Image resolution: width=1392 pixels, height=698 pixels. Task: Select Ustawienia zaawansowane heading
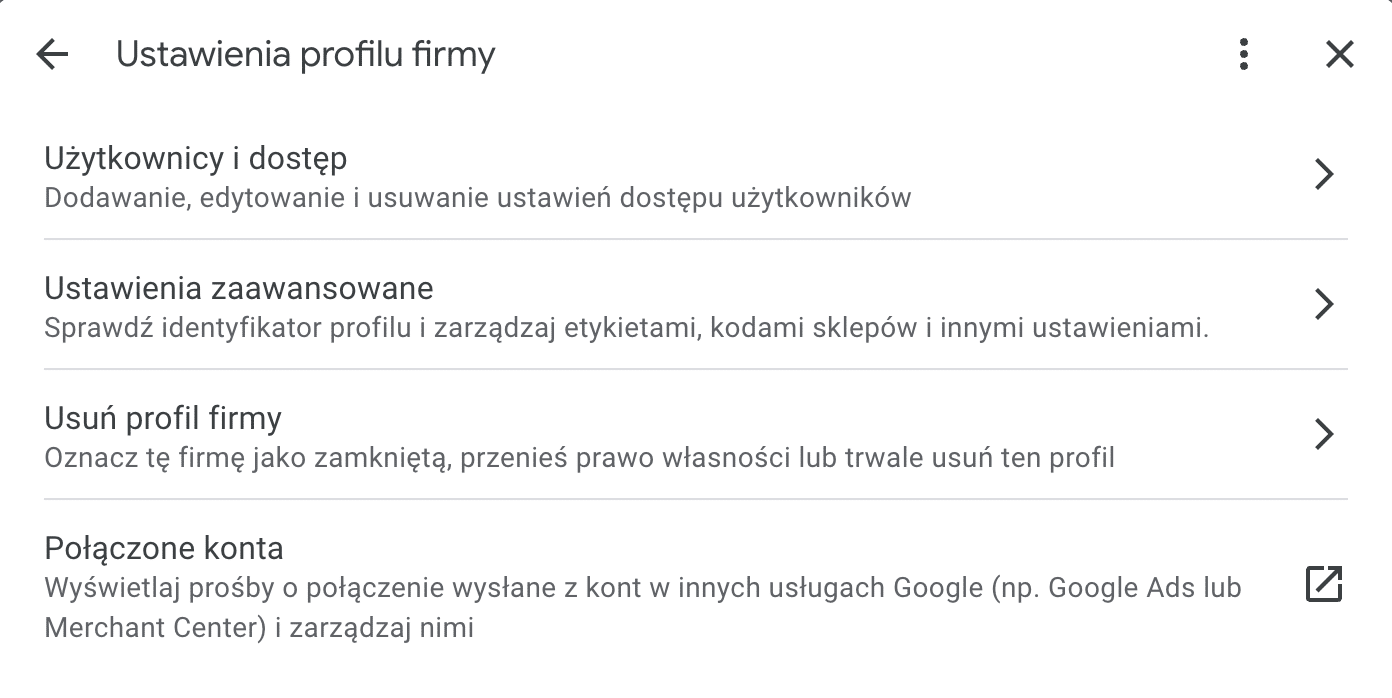[239, 288]
